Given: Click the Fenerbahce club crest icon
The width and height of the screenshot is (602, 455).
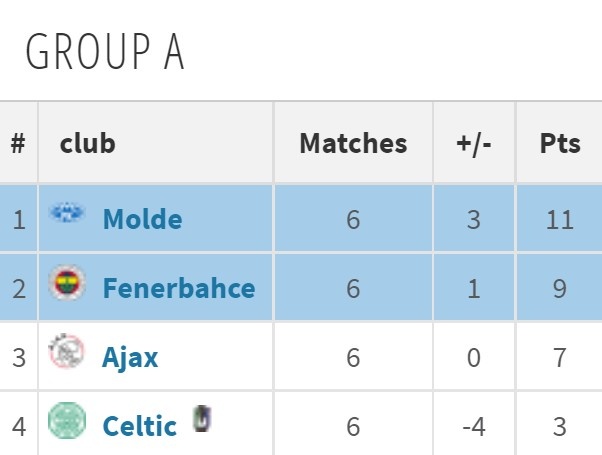Looking at the screenshot, I should [x=67, y=283].
